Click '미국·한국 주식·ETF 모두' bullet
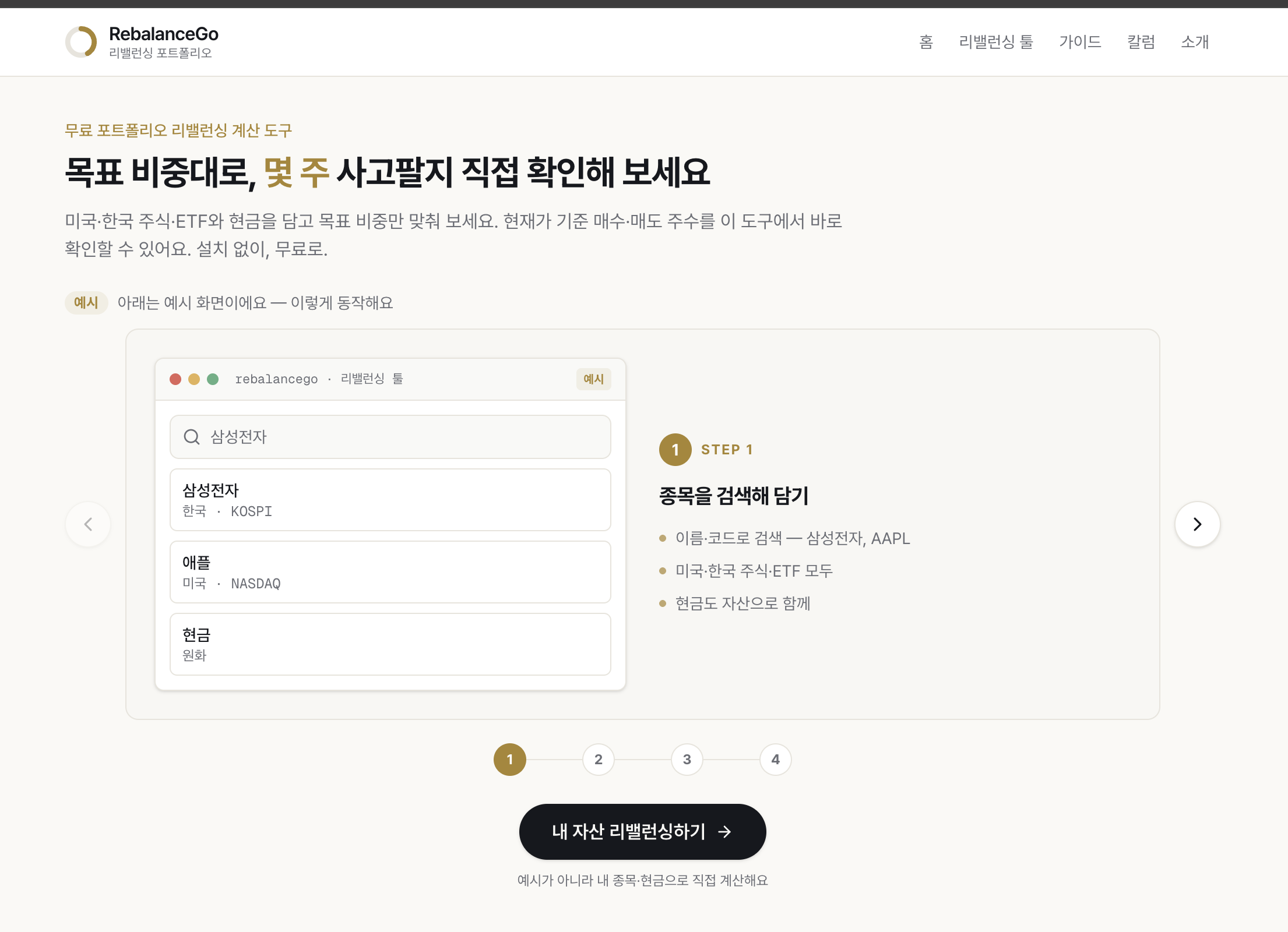The height and width of the screenshot is (932, 1288). [x=754, y=571]
